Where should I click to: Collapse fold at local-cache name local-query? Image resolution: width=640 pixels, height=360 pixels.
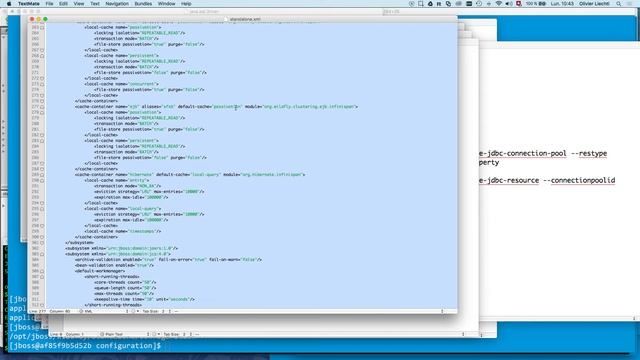42,209
